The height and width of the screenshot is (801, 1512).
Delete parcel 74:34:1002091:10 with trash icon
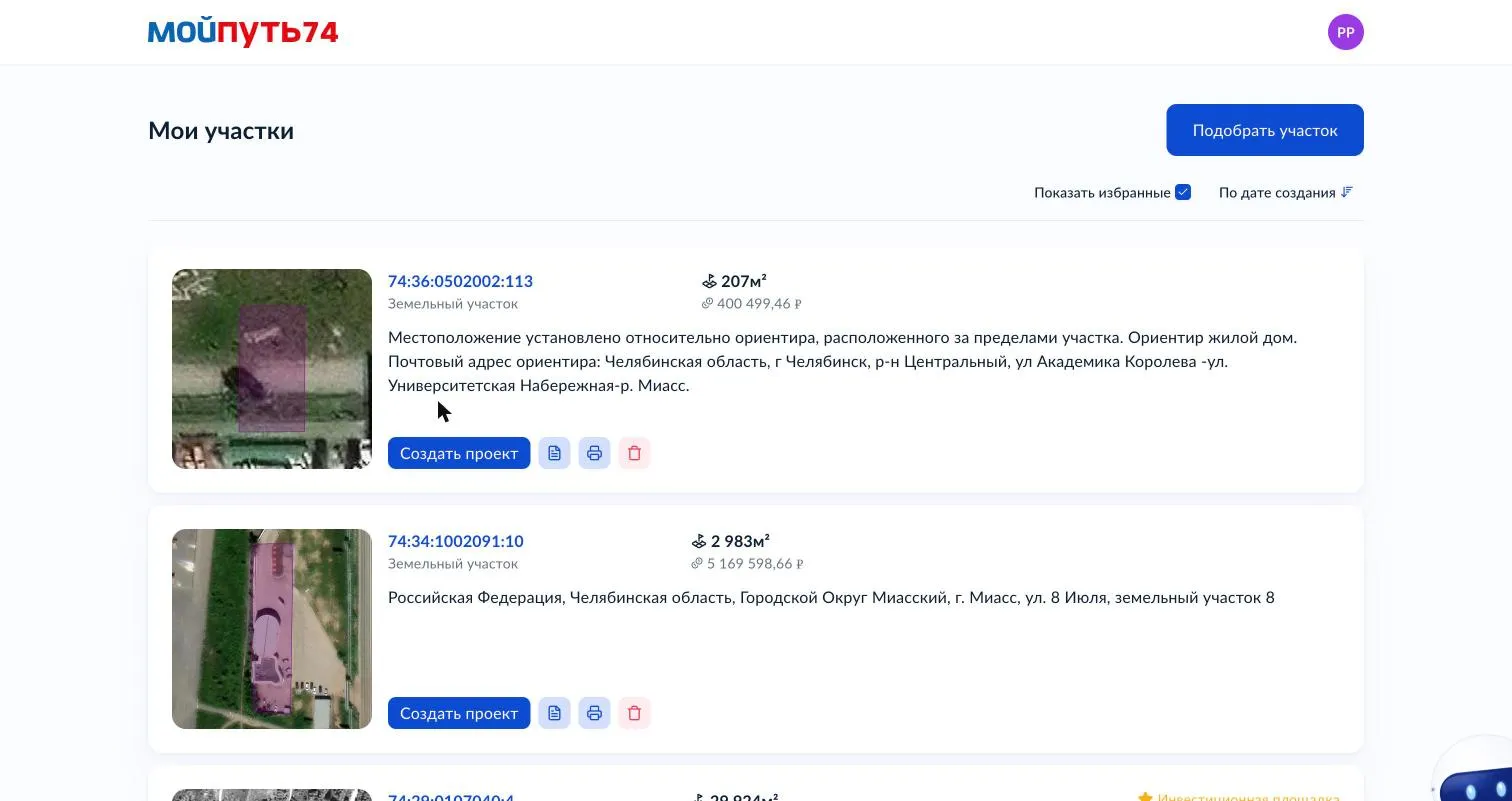pos(634,713)
